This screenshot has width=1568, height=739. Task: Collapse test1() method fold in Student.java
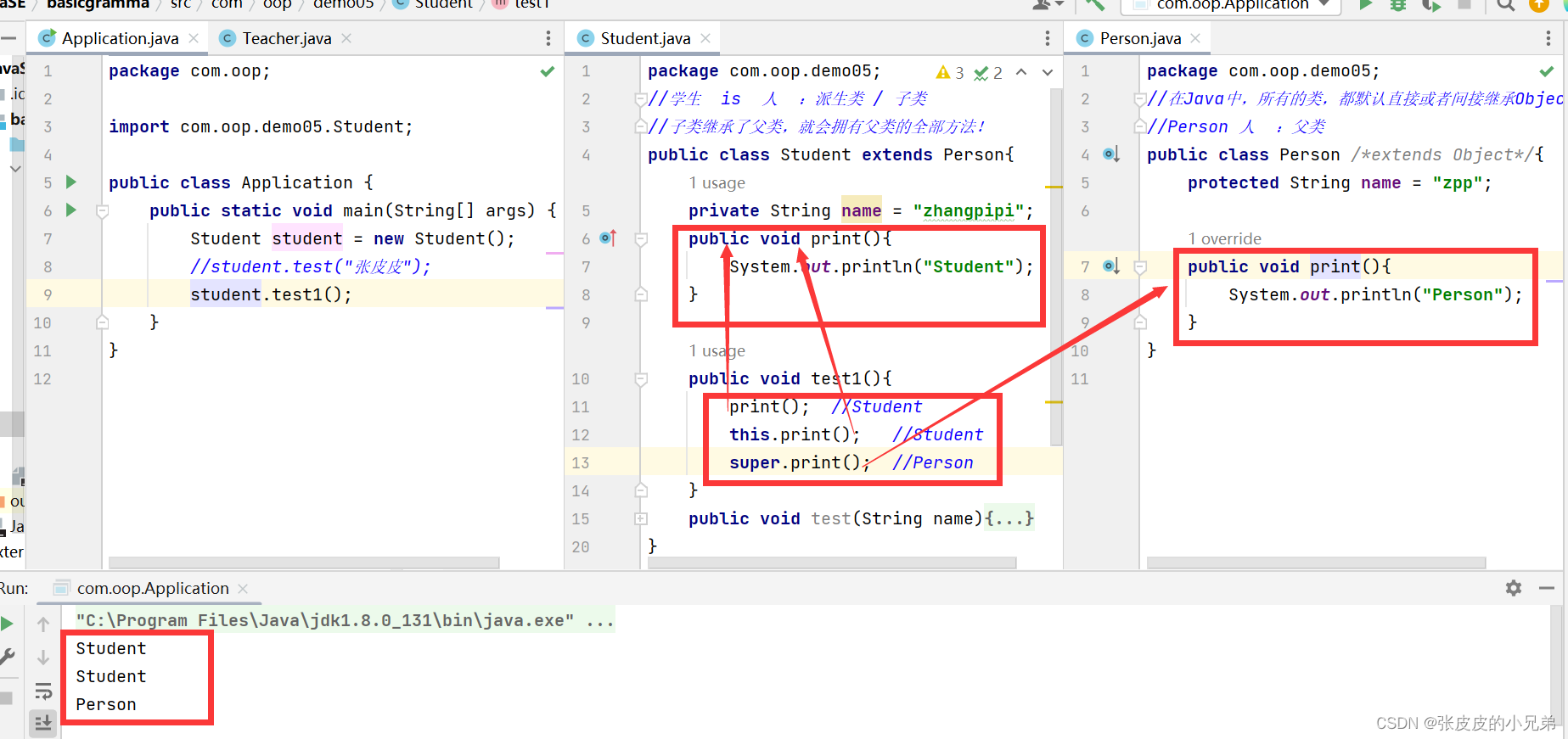tap(641, 378)
